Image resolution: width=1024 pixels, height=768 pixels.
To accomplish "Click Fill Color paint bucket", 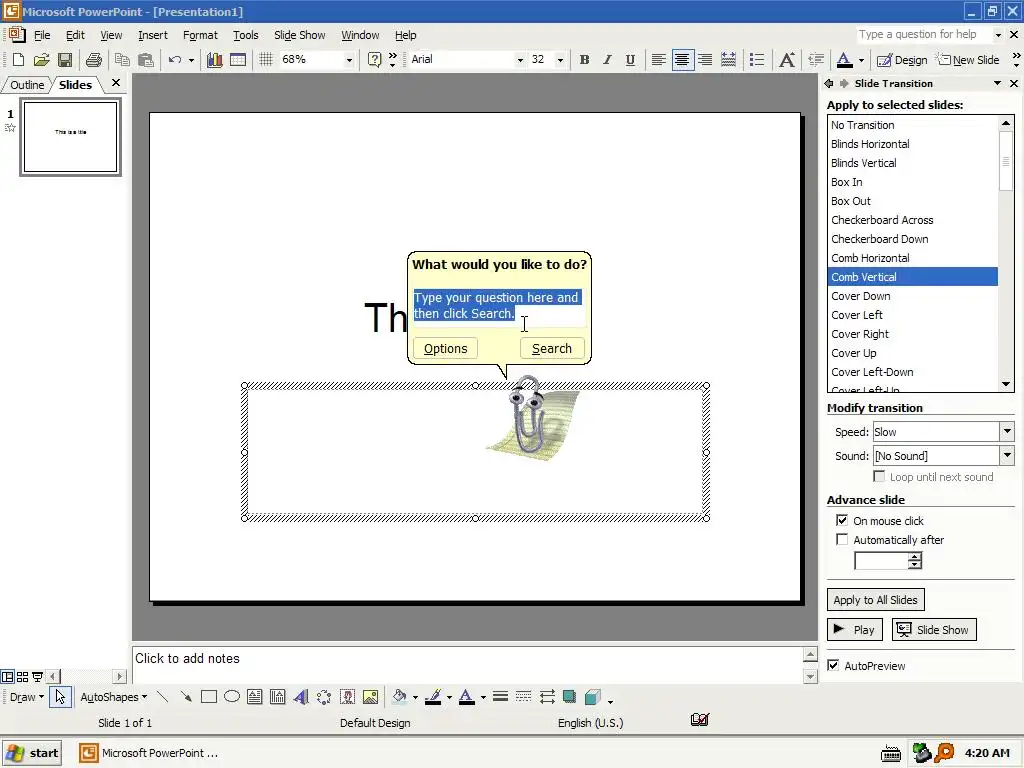I will (x=400, y=697).
